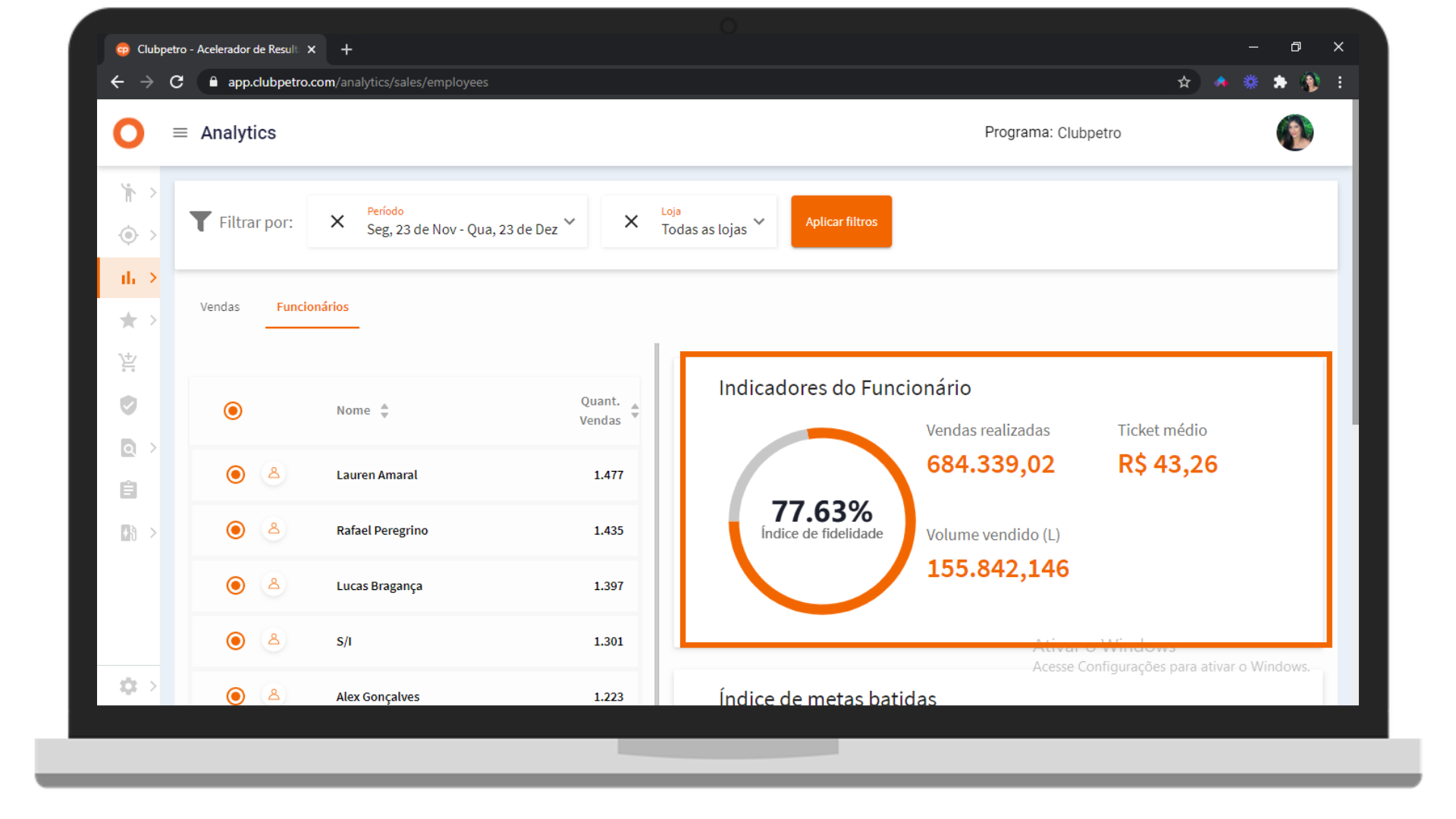Switch to the Funcionários tab

(x=312, y=306)
